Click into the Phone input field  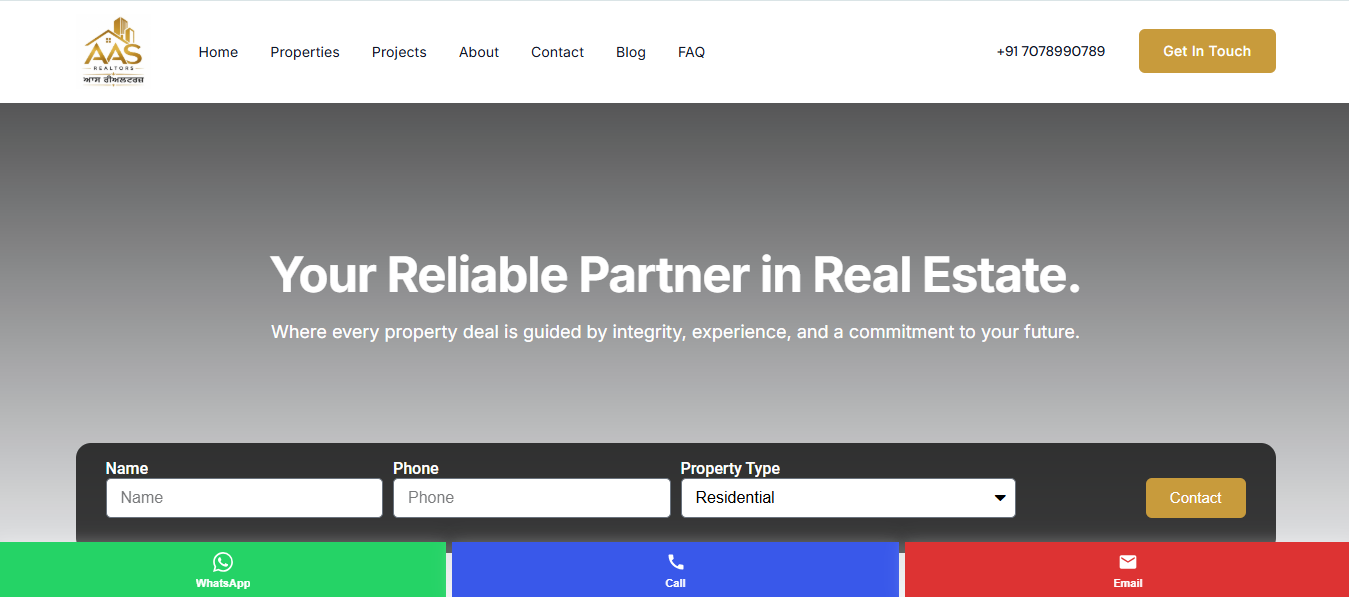pyautogui.click(x=532, y=498)
